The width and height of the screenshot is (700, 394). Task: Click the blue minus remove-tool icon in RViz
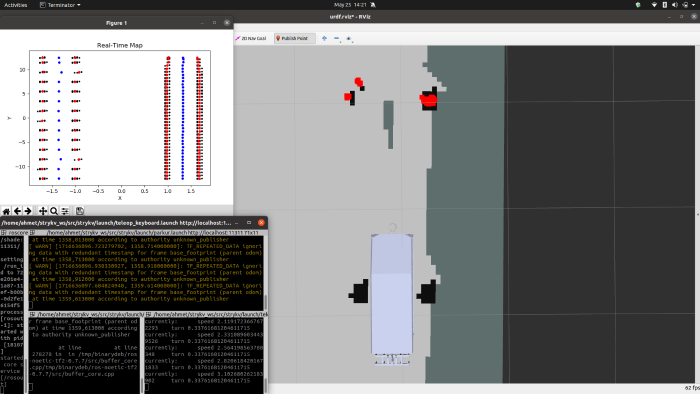tap(337, 38)
